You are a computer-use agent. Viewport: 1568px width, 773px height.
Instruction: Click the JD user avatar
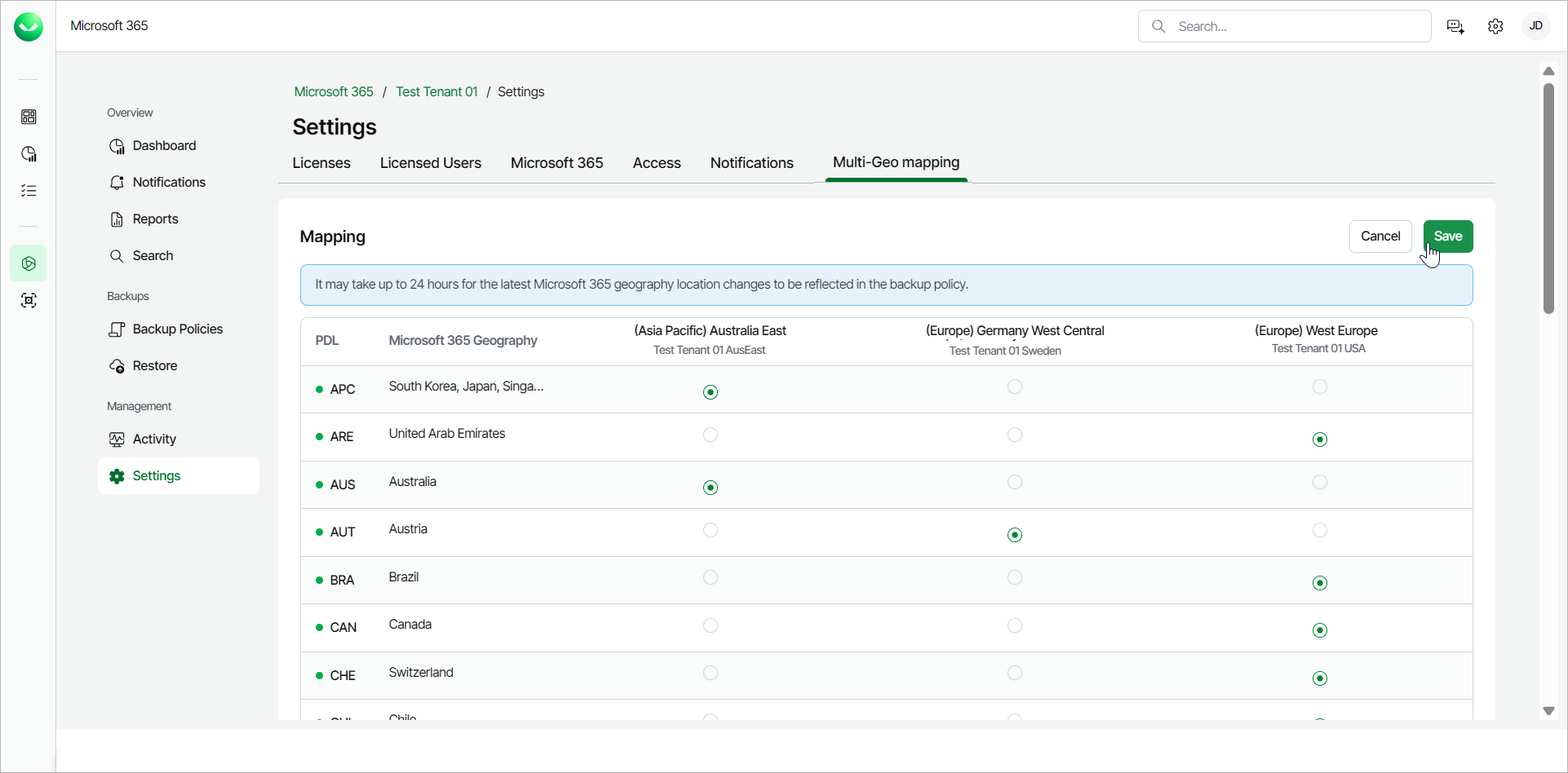(x=1535, y=26)
